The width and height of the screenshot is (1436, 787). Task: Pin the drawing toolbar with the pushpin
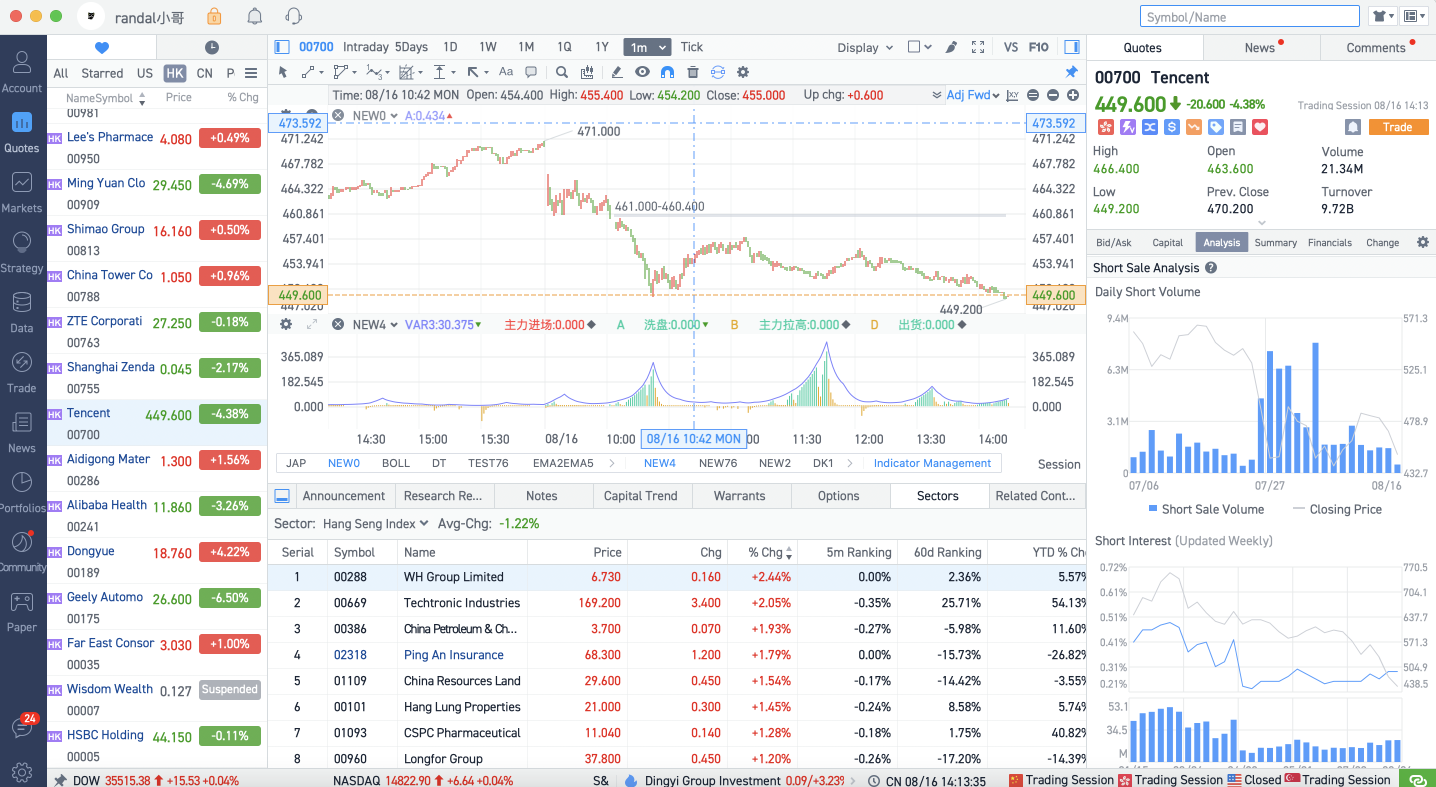point(1072,72)
